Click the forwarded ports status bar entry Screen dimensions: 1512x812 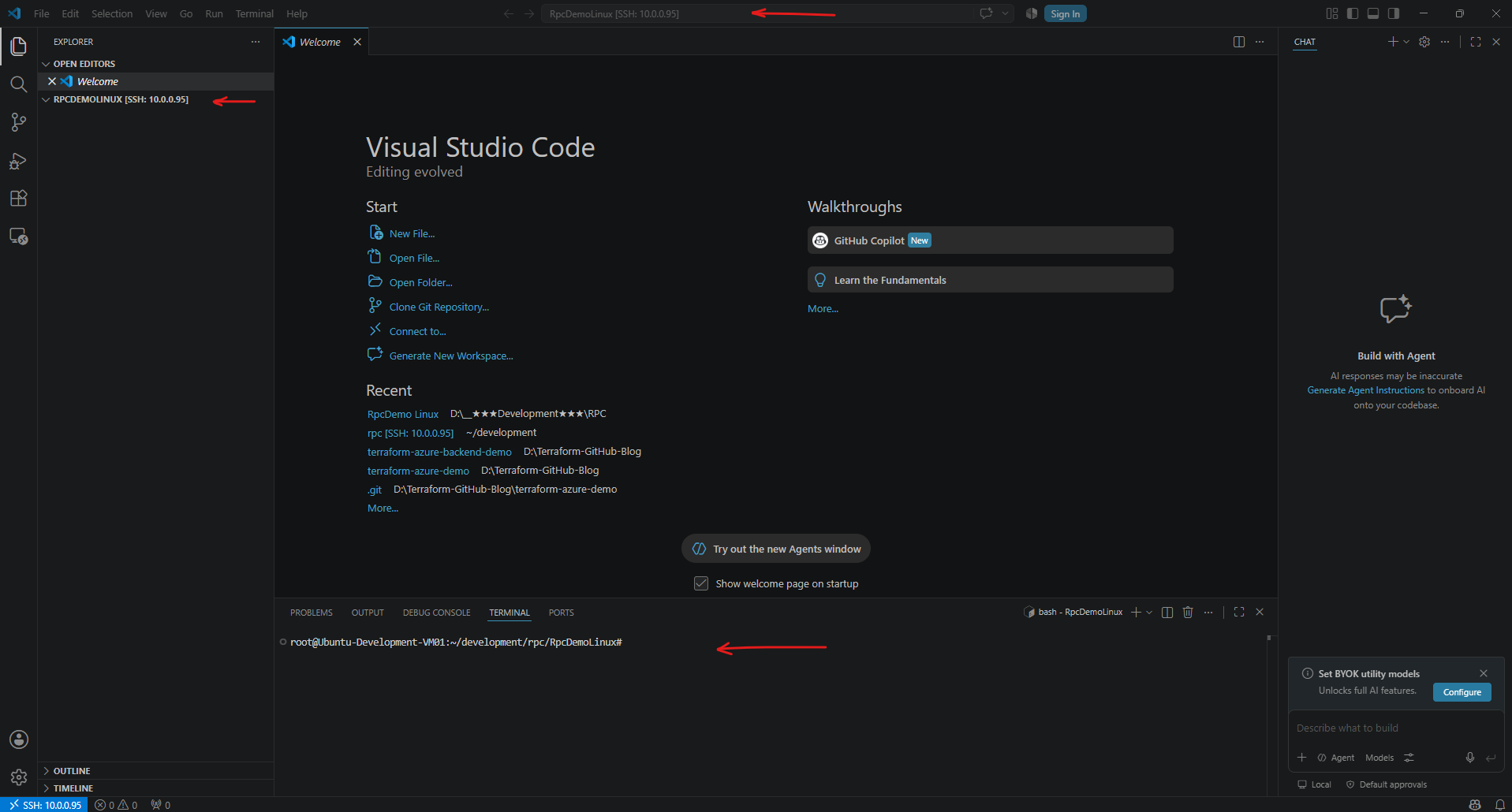point(161,805)
